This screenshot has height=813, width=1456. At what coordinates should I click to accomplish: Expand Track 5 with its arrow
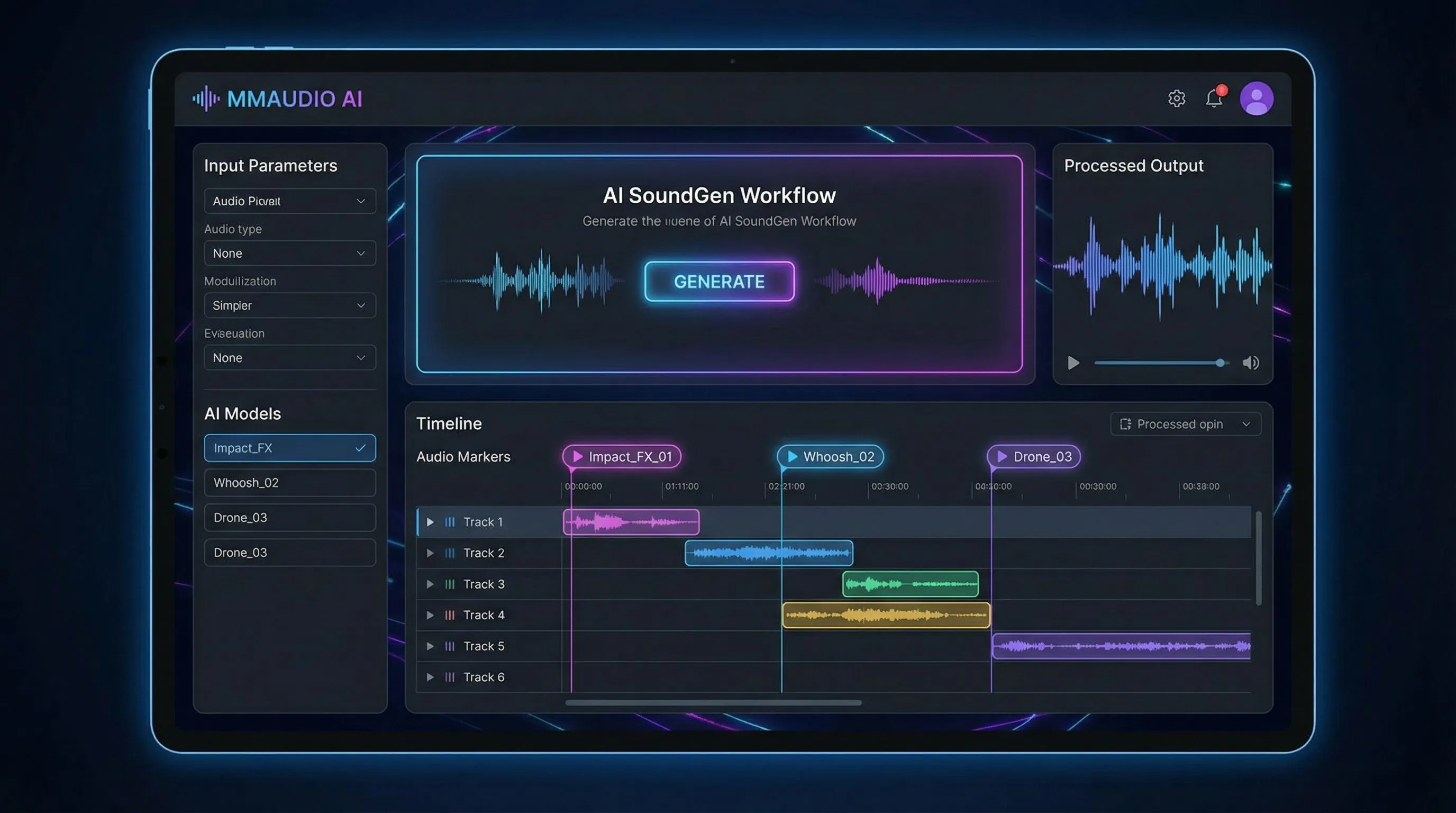coord(430,646)
